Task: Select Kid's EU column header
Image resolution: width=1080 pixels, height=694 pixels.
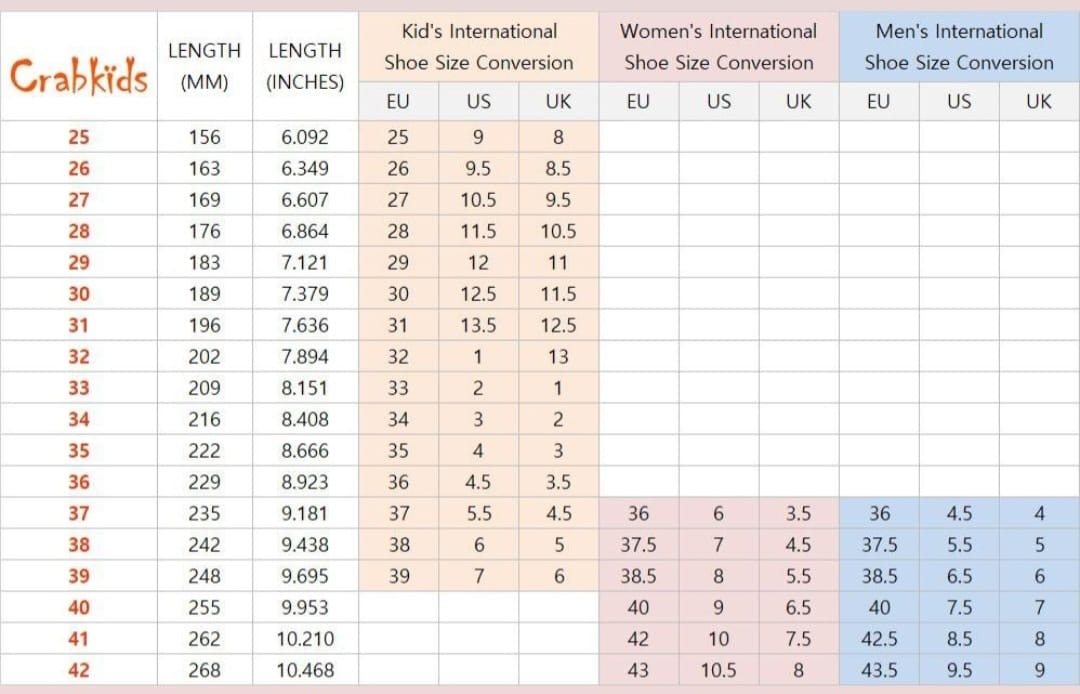Action: (x=398, y=101)
